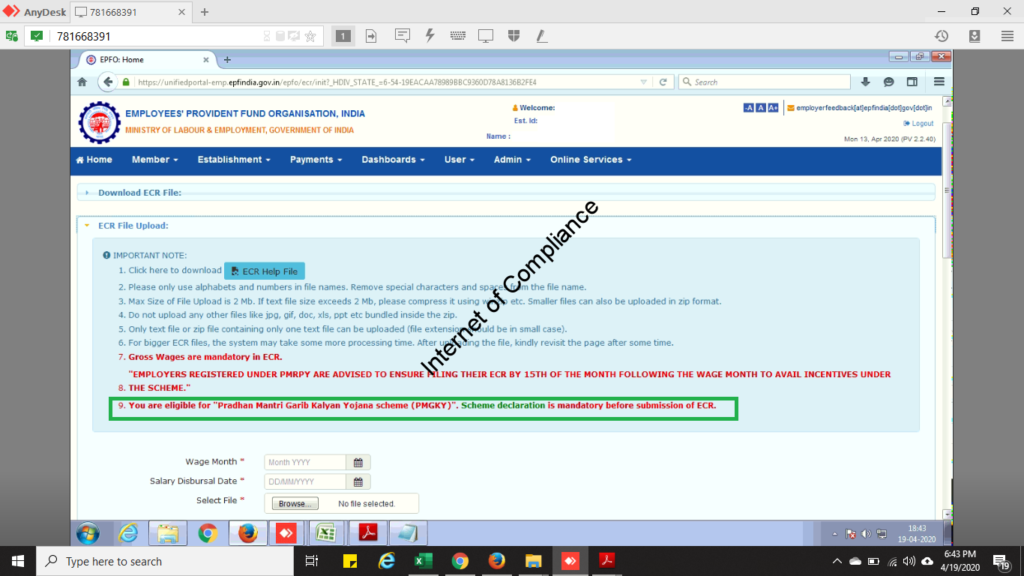This screenshot has width=1024, height=576.
Task: Open AnyDesk permissions shield icon
Action: (x=514, y=36)
